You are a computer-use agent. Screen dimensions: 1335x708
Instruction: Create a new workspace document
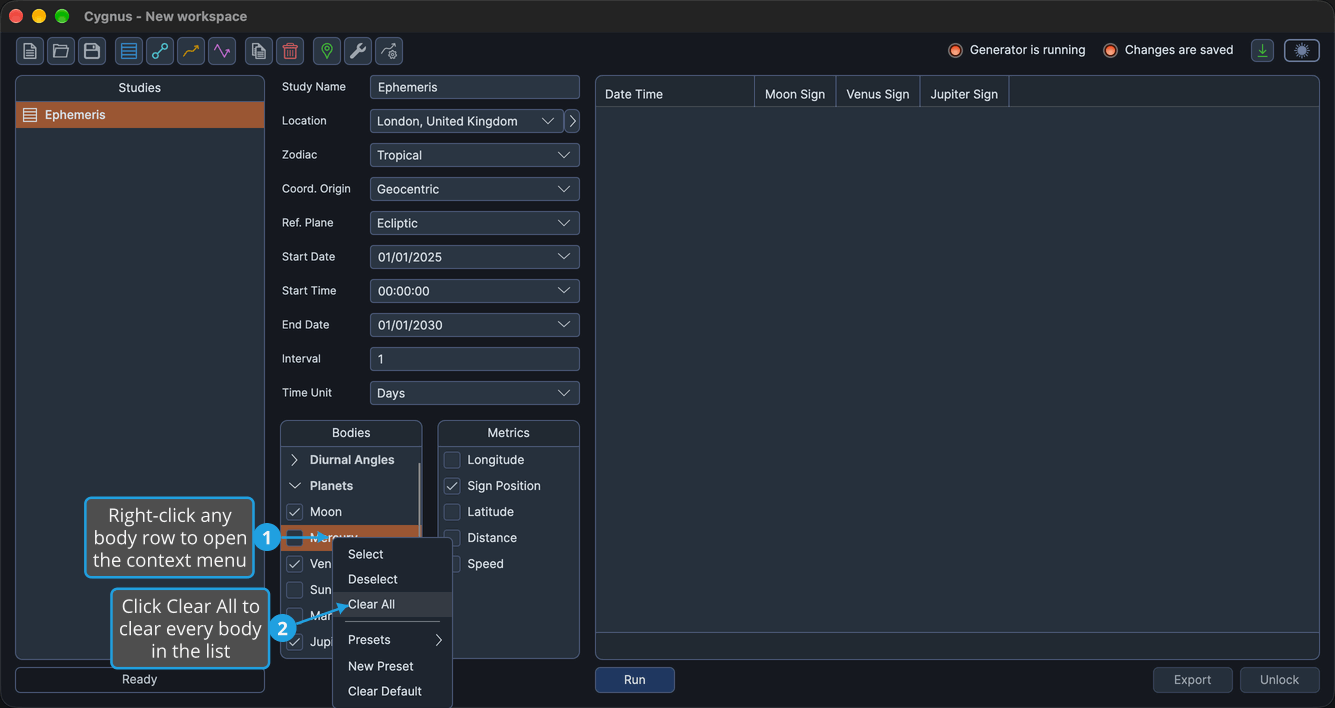(30, 51)
